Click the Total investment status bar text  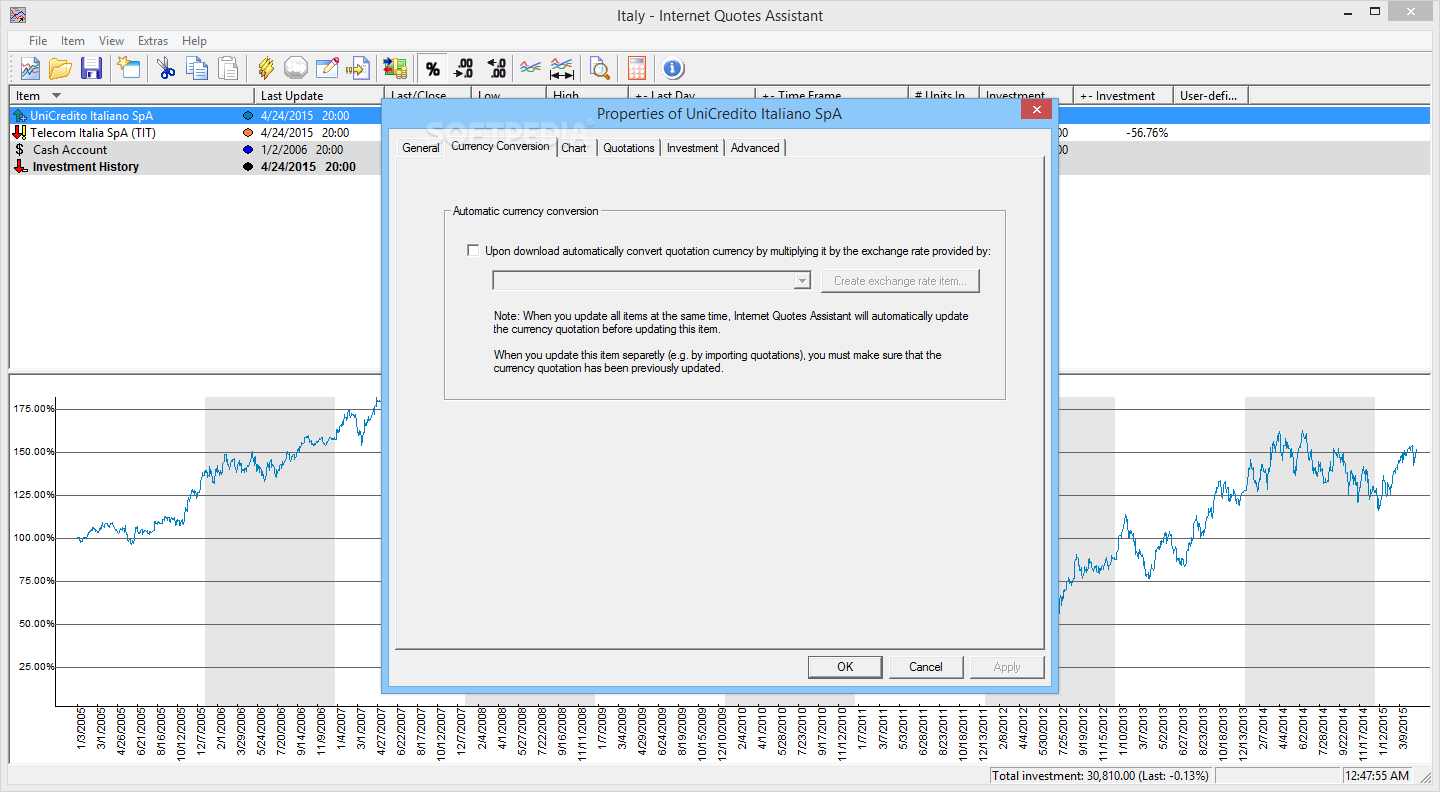(1100, 776)
